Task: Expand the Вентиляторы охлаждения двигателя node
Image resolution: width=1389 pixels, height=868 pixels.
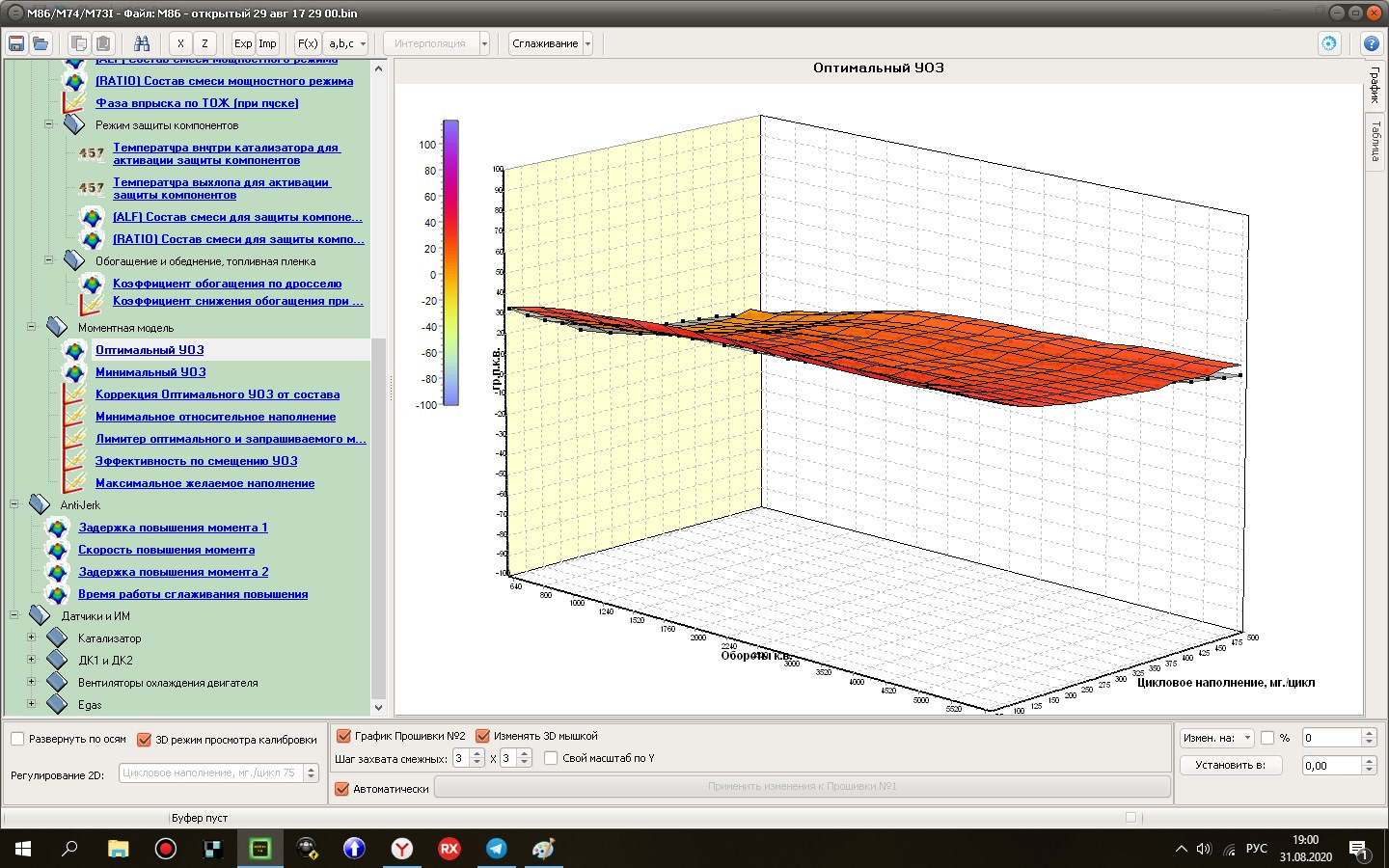Action: tap(32, 682)
